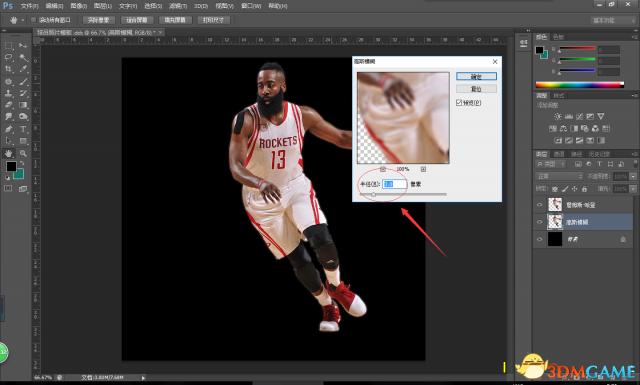Change screen mode from toolbox

point(23,189)
